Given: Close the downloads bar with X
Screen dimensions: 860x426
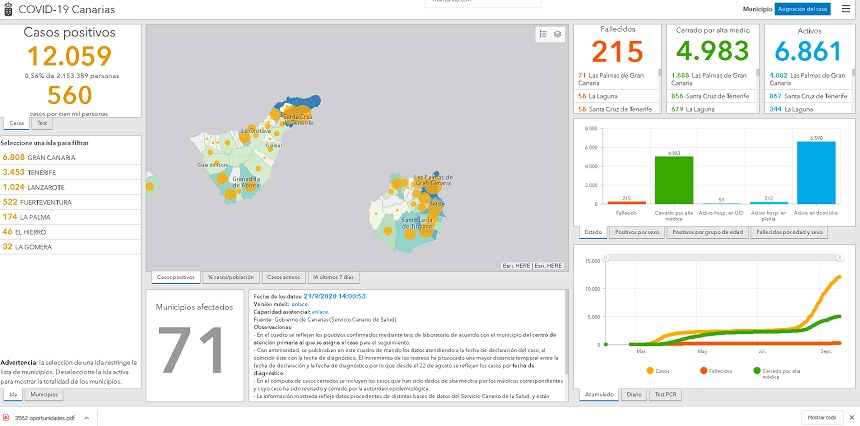Looking at the screenshot, I should click(x=850, y=417).
